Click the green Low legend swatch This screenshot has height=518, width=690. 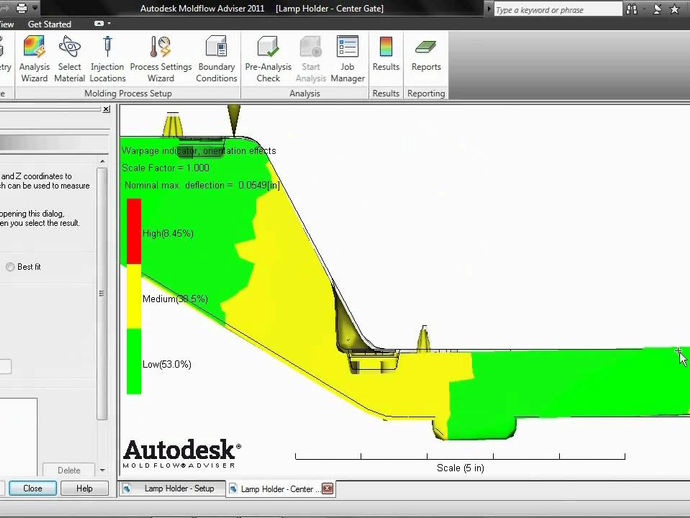(134, 361)
